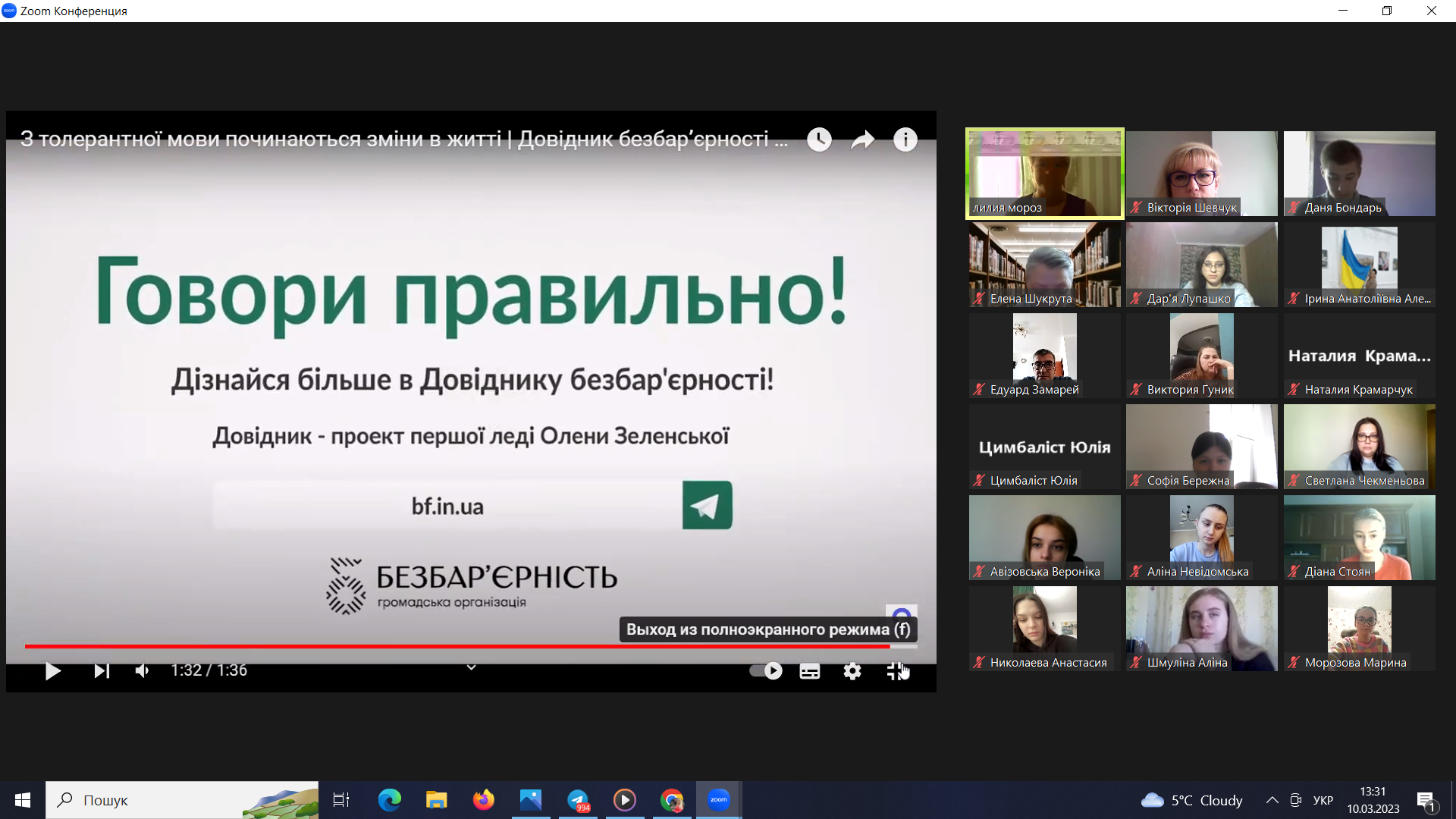The image size is (1456, 819).
Task: Open the Windows Start menu
Action: tap(22, 800)
